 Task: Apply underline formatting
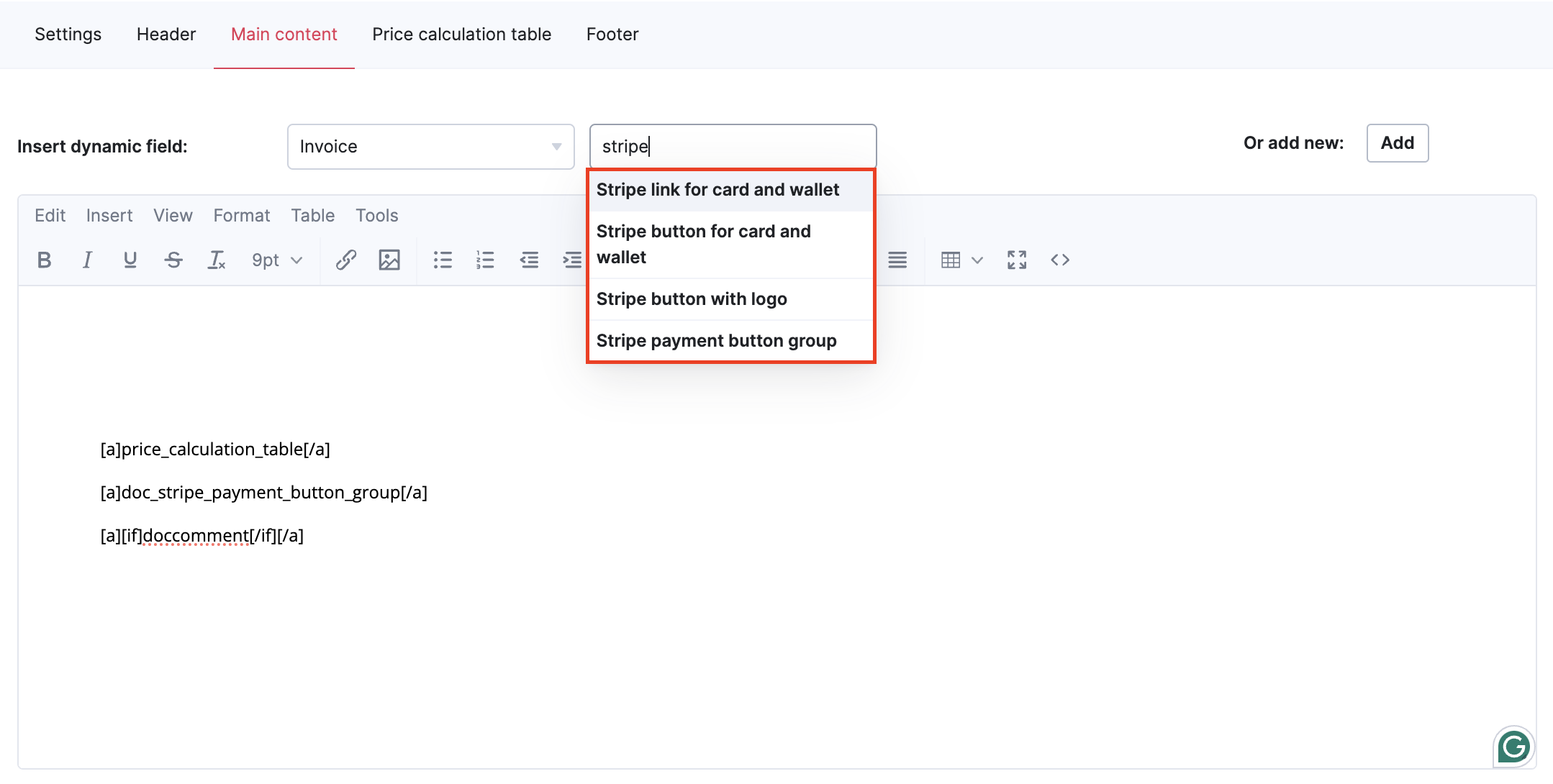[x=130, y=260]
